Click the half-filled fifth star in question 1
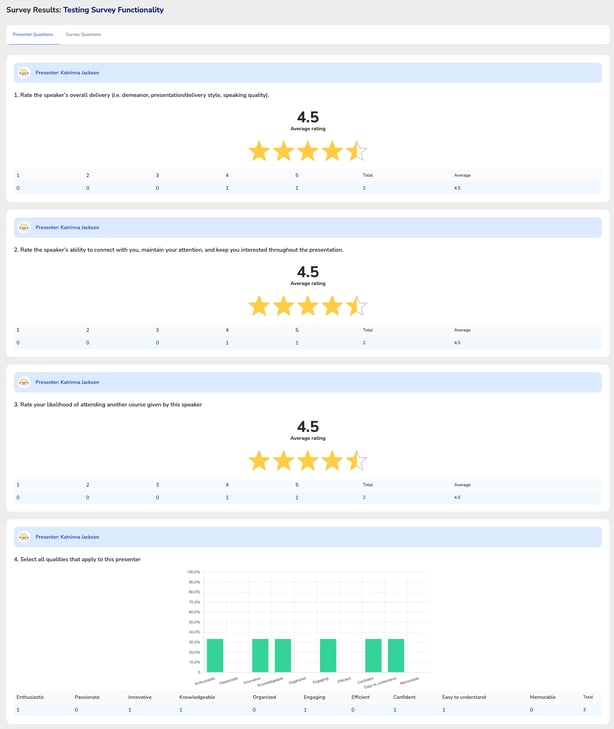Viewport: 614px width, 729px height. pos(356,151)
